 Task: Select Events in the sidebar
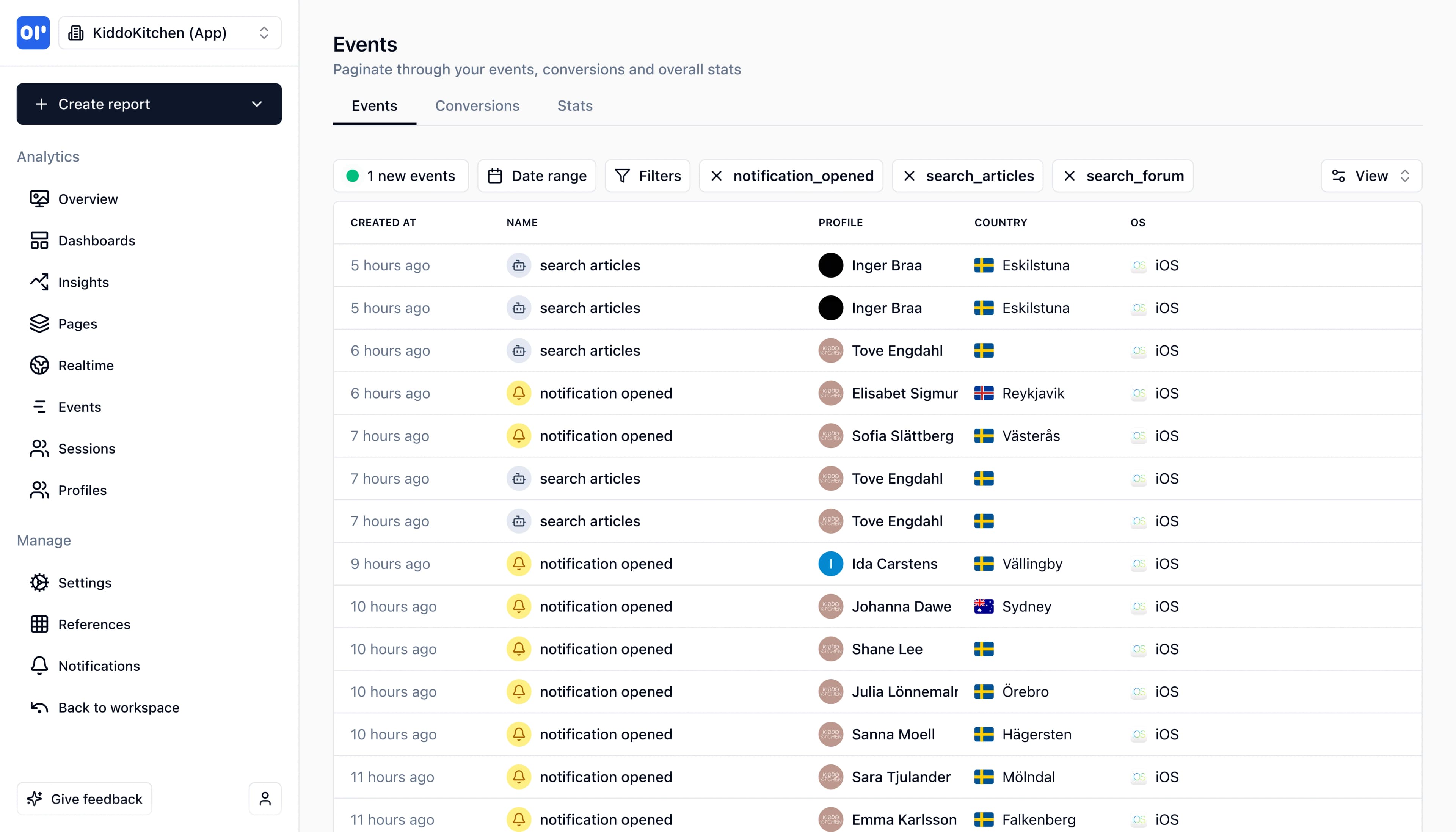click(x=79, y=407)
